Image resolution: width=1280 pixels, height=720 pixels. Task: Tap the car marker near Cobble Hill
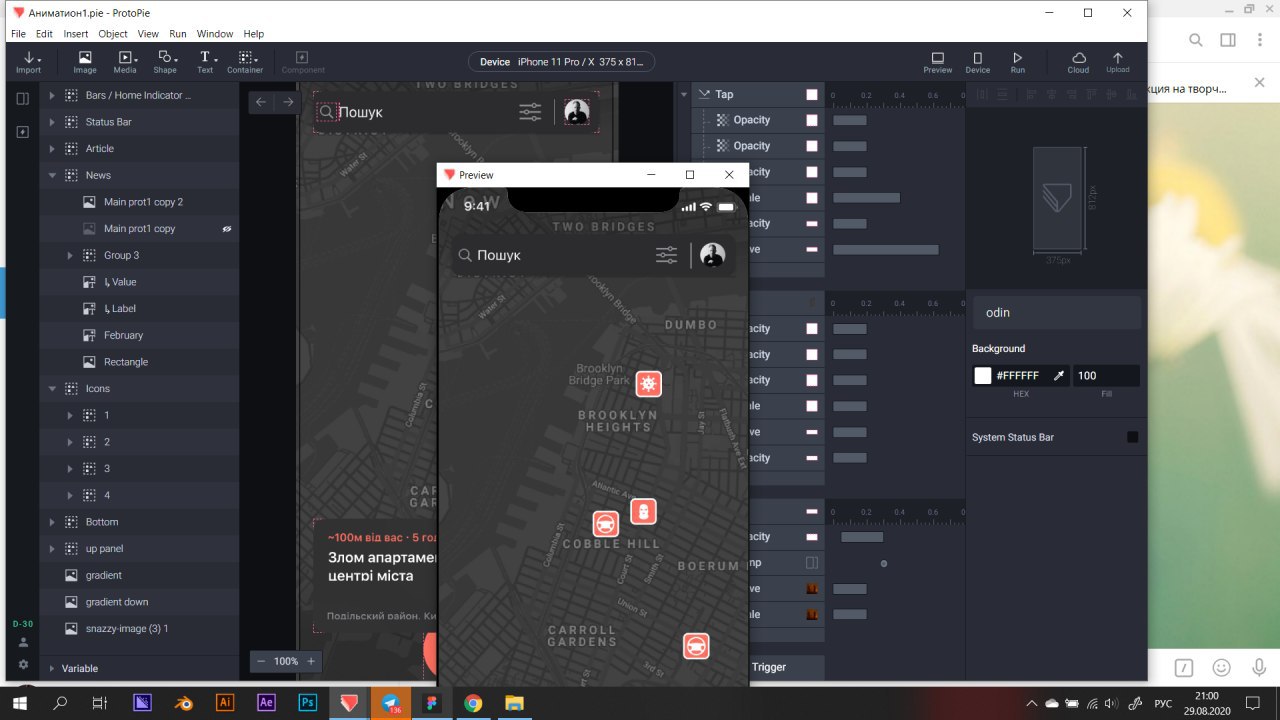pos(606,524)
